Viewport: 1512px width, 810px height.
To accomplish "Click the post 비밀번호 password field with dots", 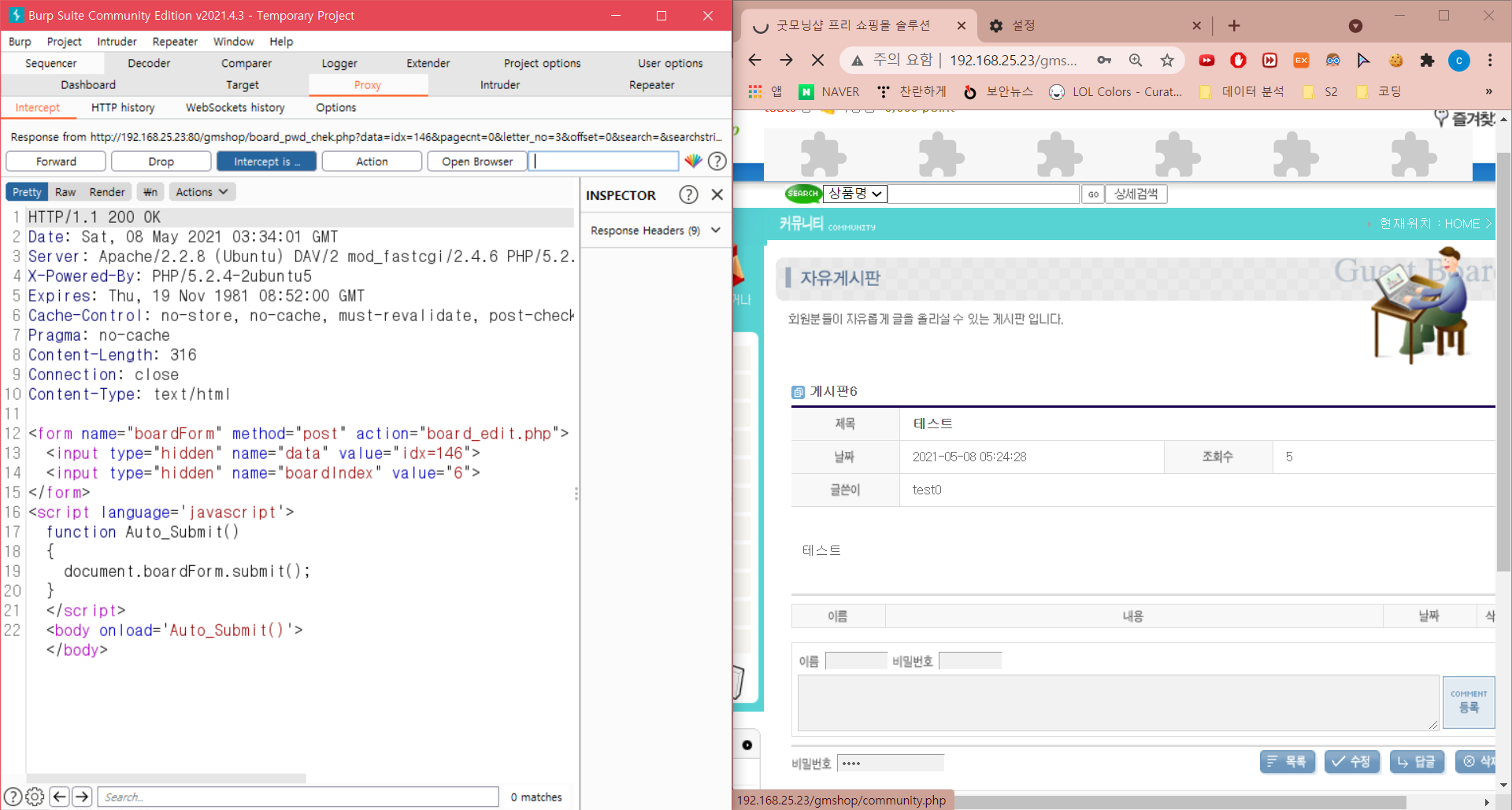I will (x=891, y=763).
